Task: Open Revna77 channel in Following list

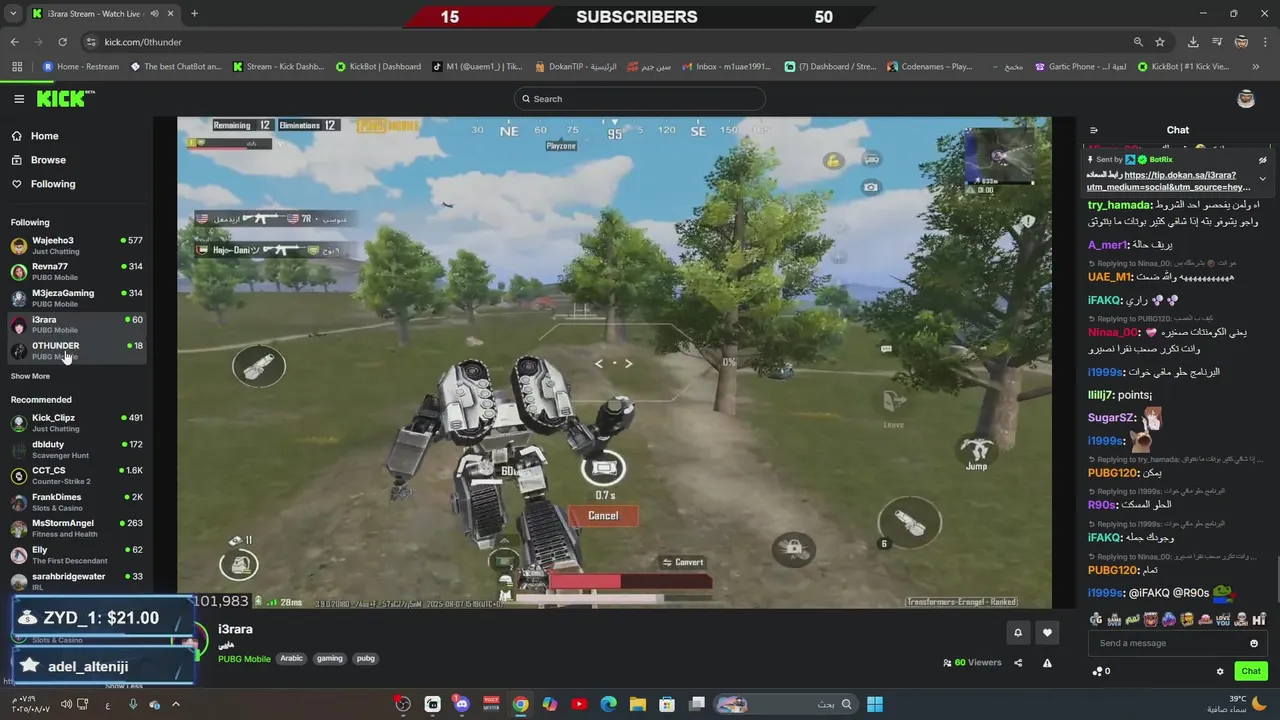Action: coord(76,271)
